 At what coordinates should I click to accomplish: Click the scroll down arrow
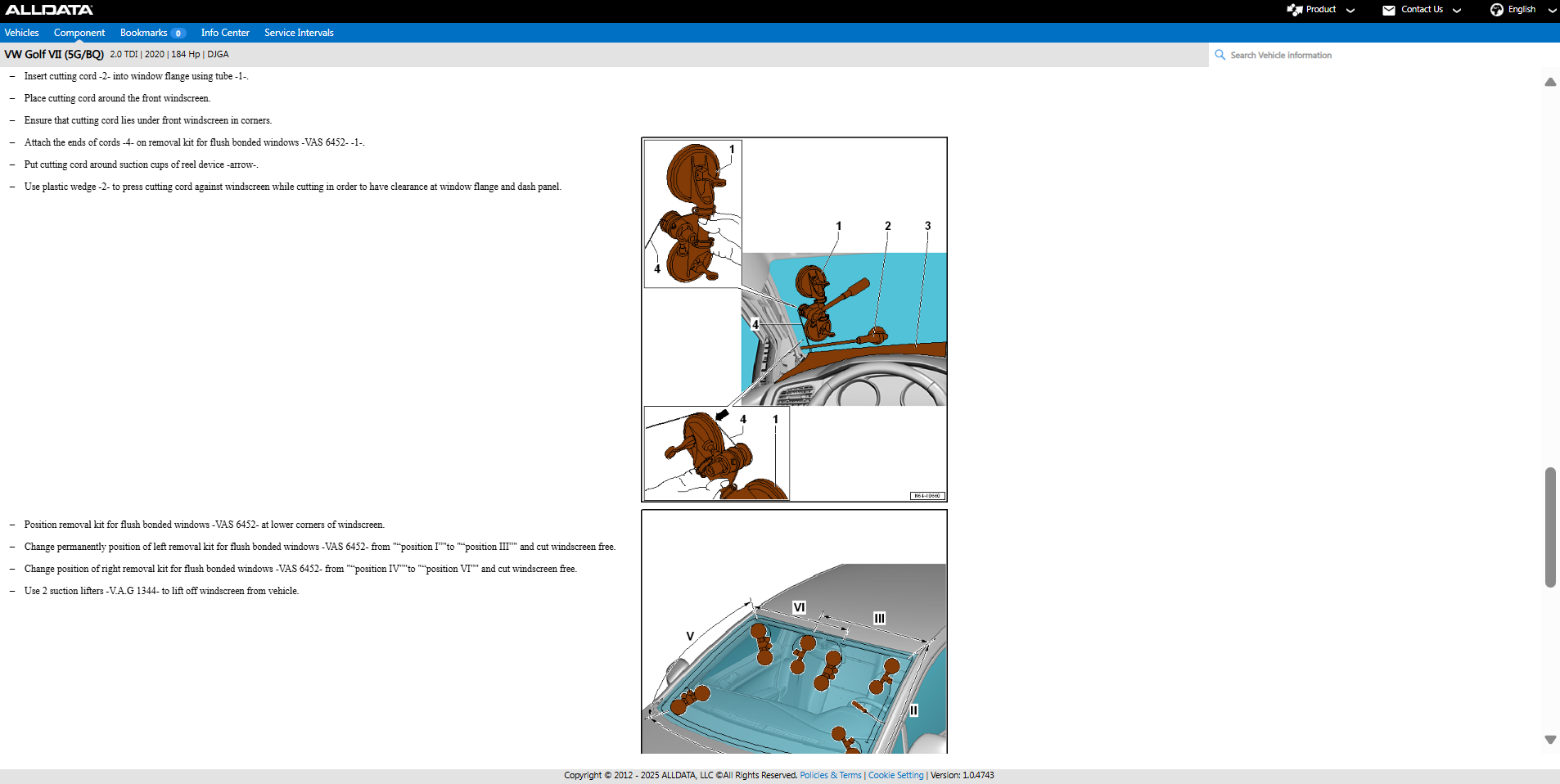[x=1549, y=739]
